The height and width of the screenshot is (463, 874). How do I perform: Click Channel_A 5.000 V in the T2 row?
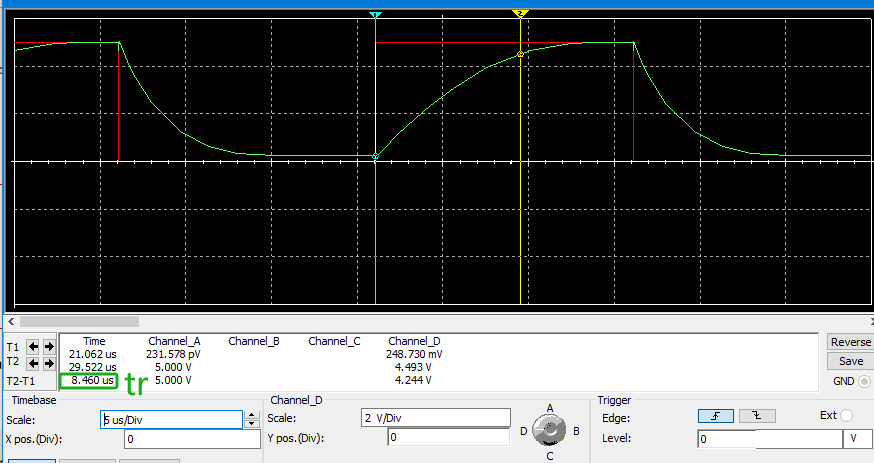pos(173,367)
